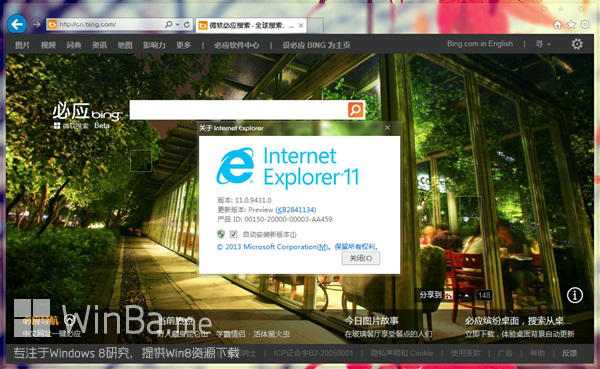This screenshot has height=369, width=600.
Task: Open the 词典 (Dictionary) nav item
Action: coord(73,45)
